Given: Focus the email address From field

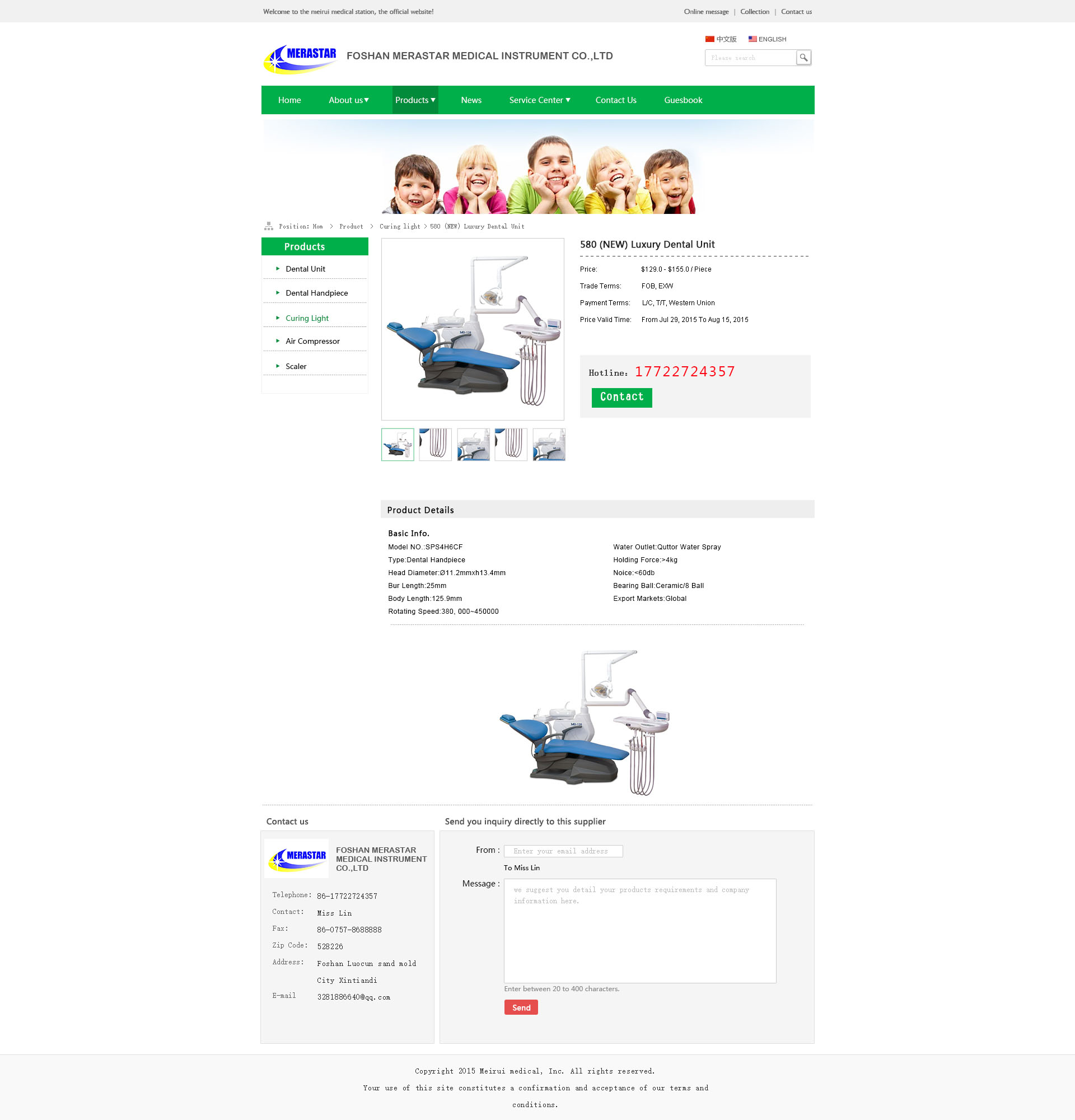Looking at the screenshot, I should [563, 851].
